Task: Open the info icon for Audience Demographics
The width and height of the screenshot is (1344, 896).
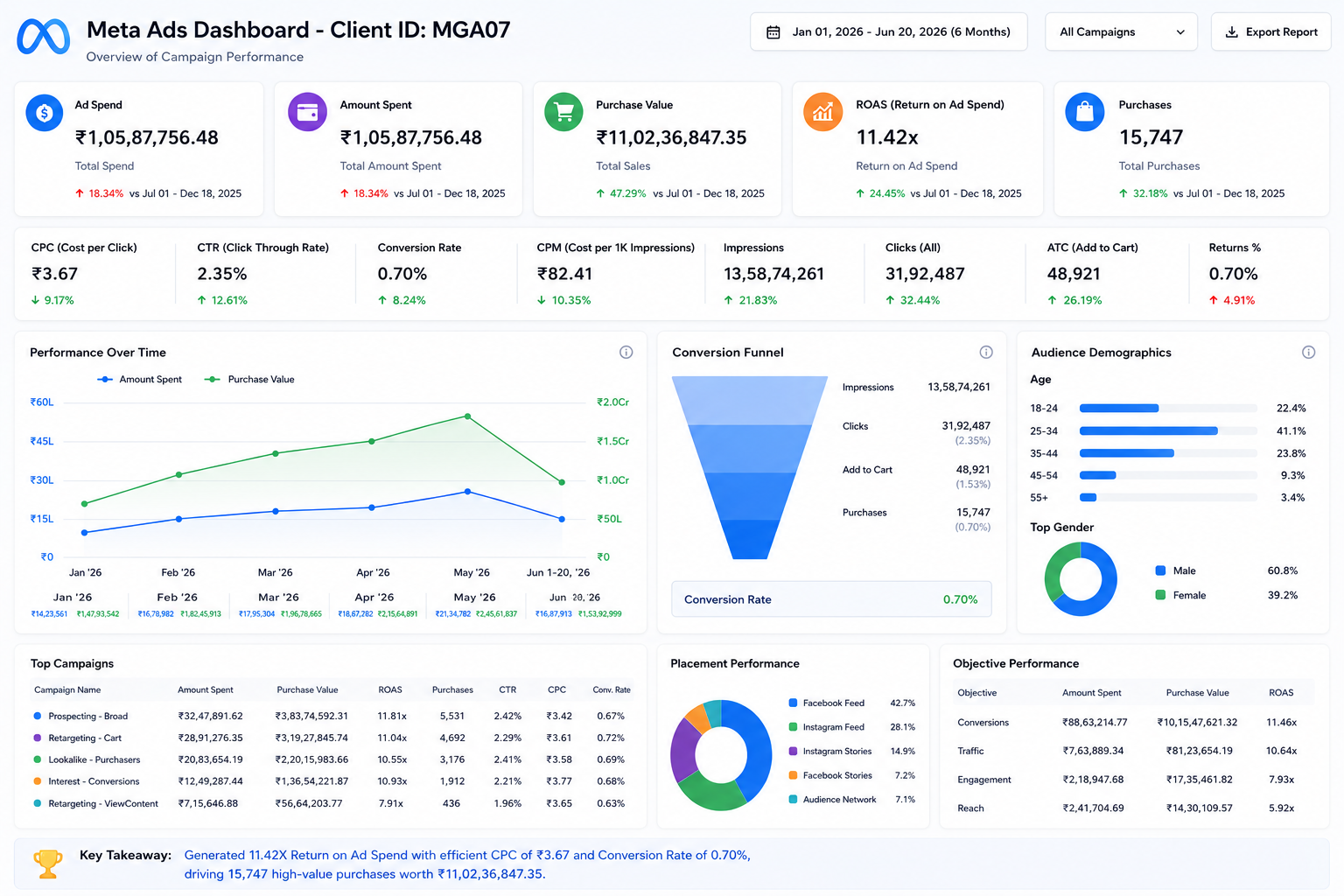Action: [x=1309, y=353]
